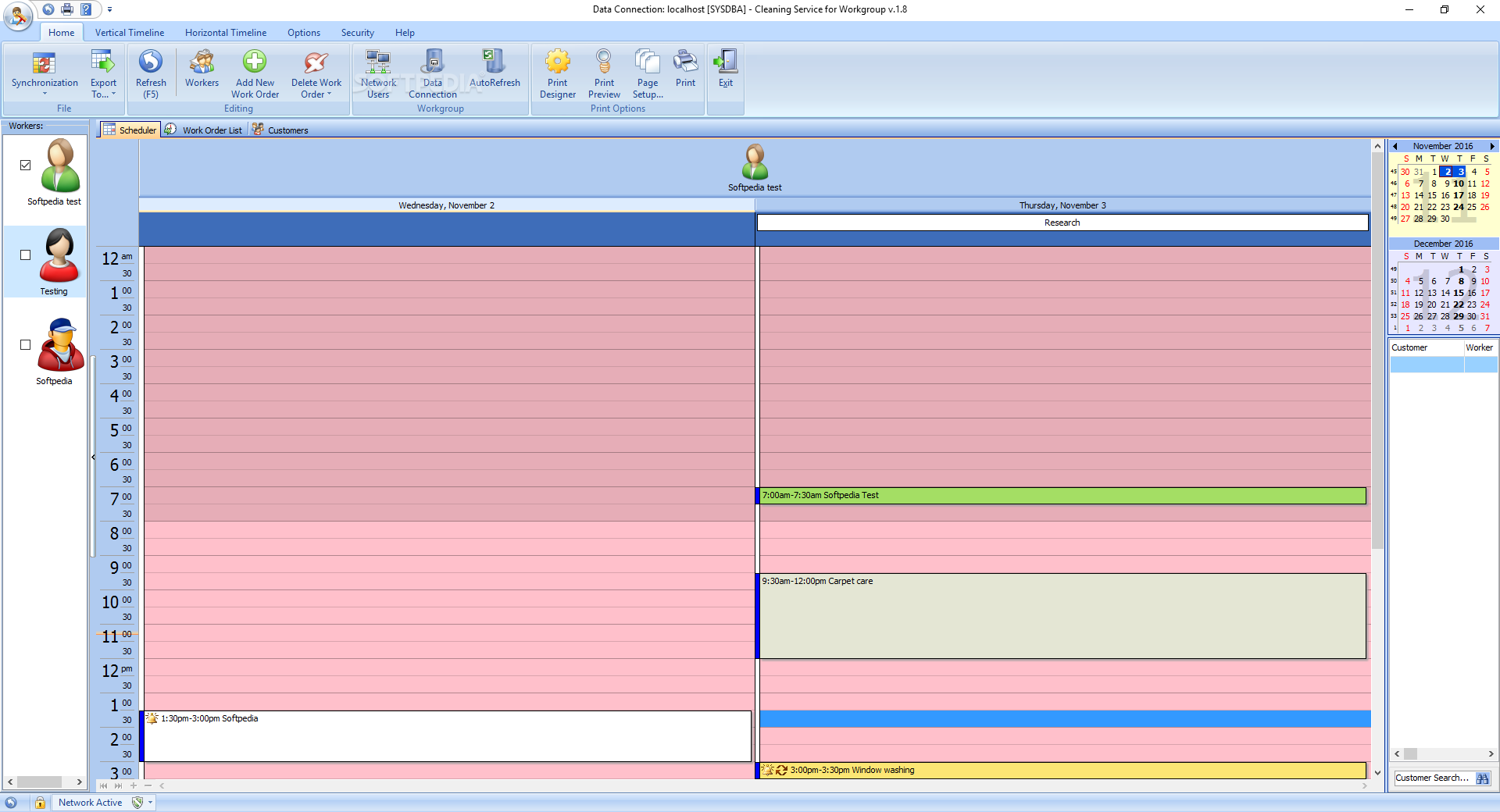Screen dimensions: 1500x812
Task: Open the quick access toolbar customize dropdown
Action: pyautogui.click(x=109, y=9)
